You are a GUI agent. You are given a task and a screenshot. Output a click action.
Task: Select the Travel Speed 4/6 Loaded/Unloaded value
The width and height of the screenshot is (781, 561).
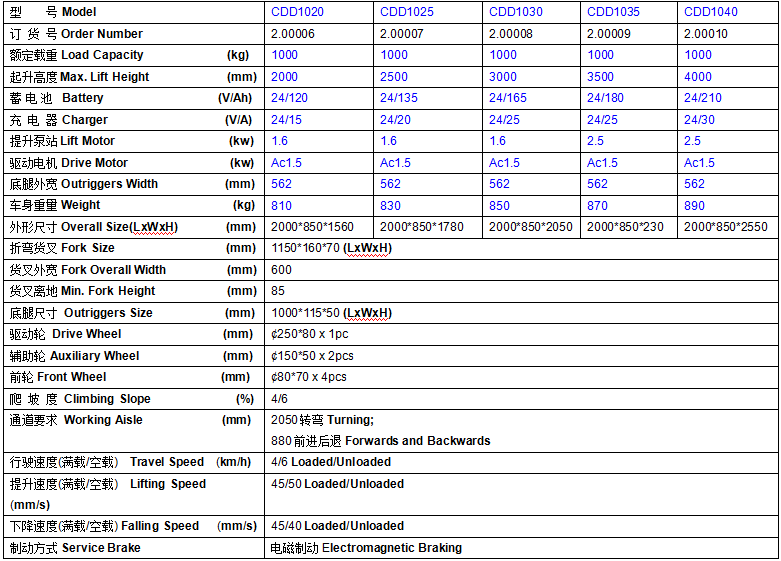point(331,462)
